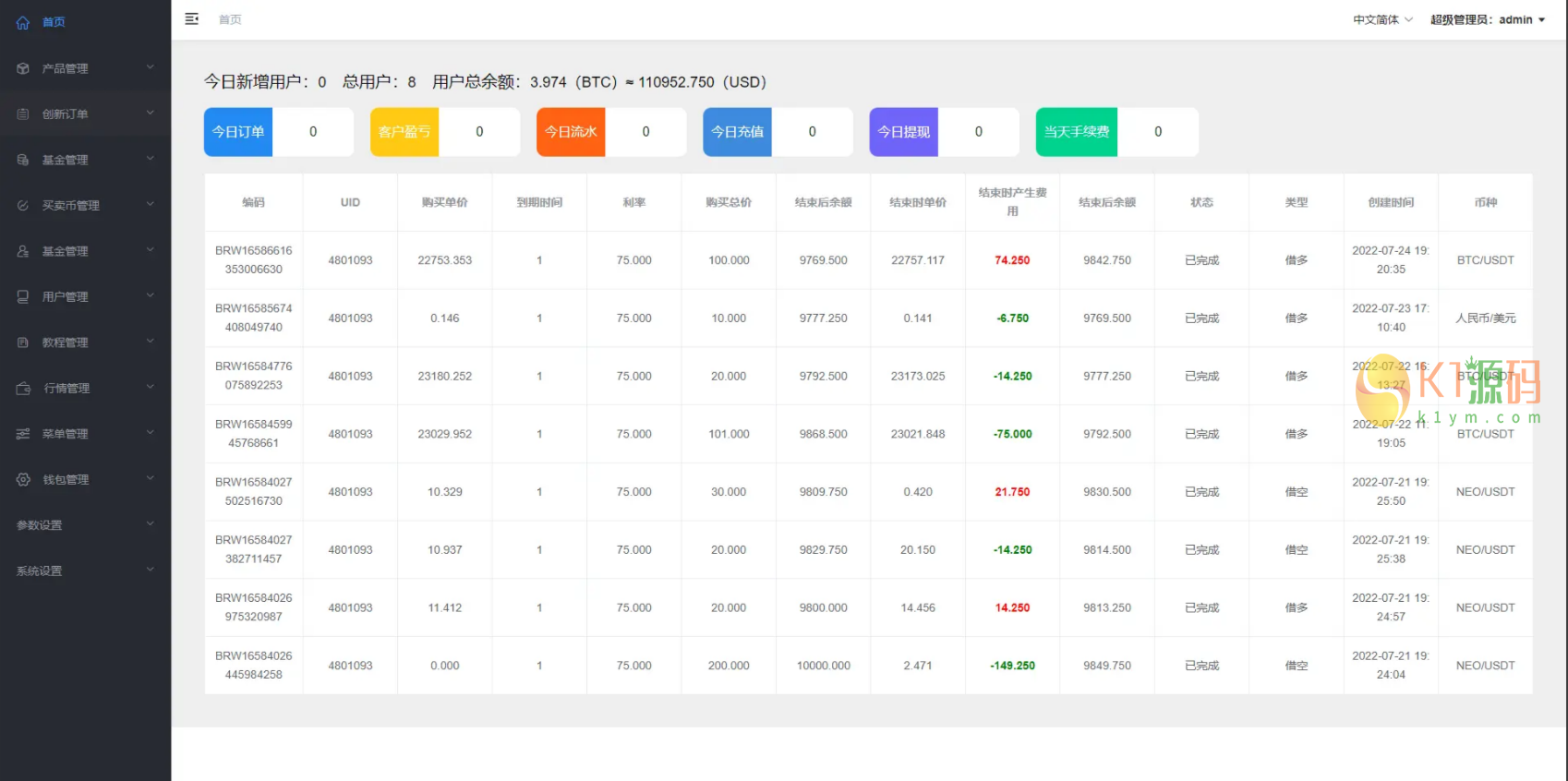Click the green 当天手续费 color label
The width and height of the screenshot is (1568, 781).
click(1076, 132)
